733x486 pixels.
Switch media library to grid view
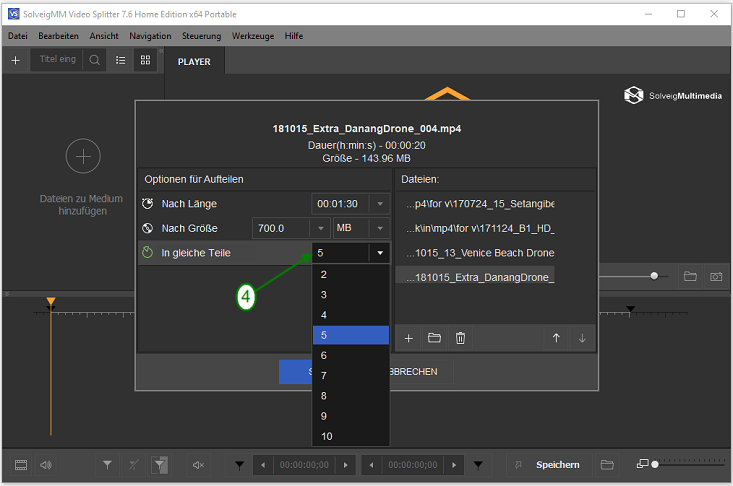click(145, 60)
